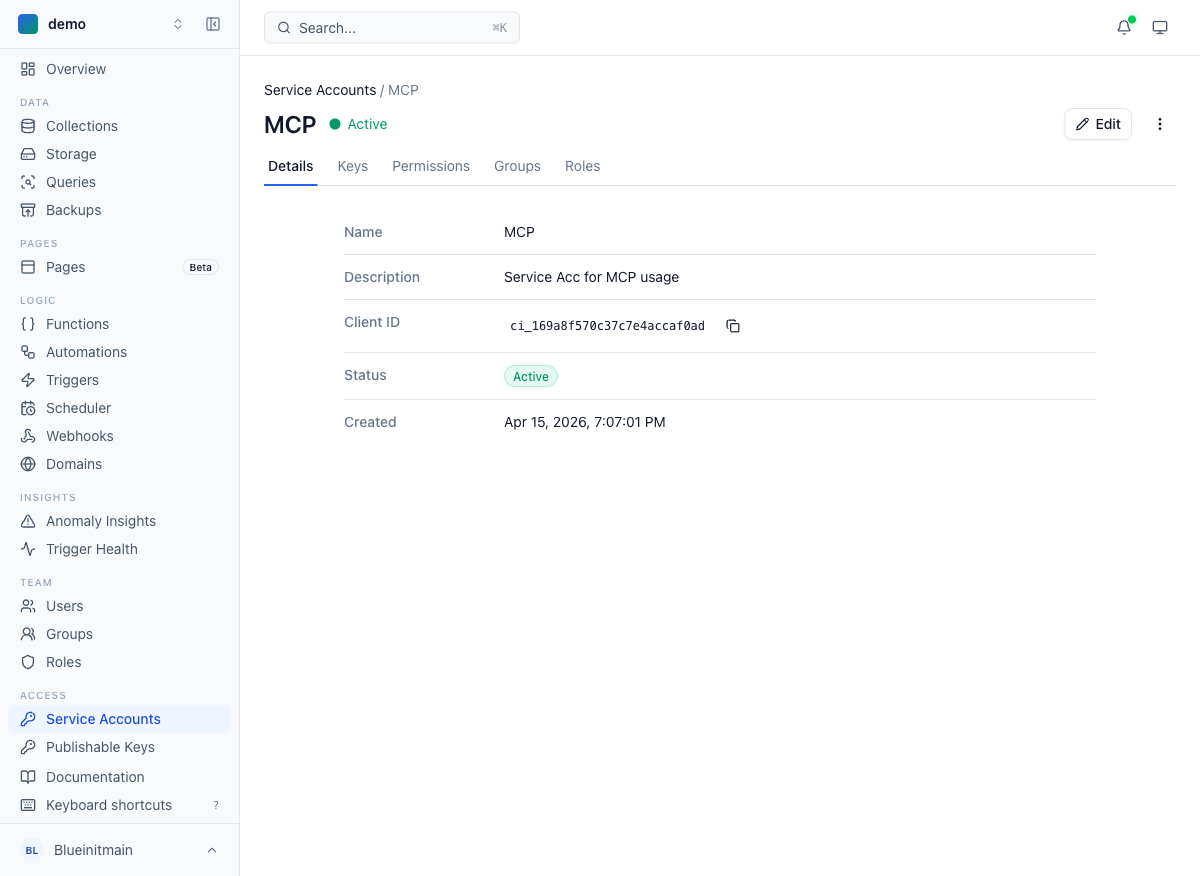
Task: Click the MCP breadcrumb text
Action: click(403, 90)
